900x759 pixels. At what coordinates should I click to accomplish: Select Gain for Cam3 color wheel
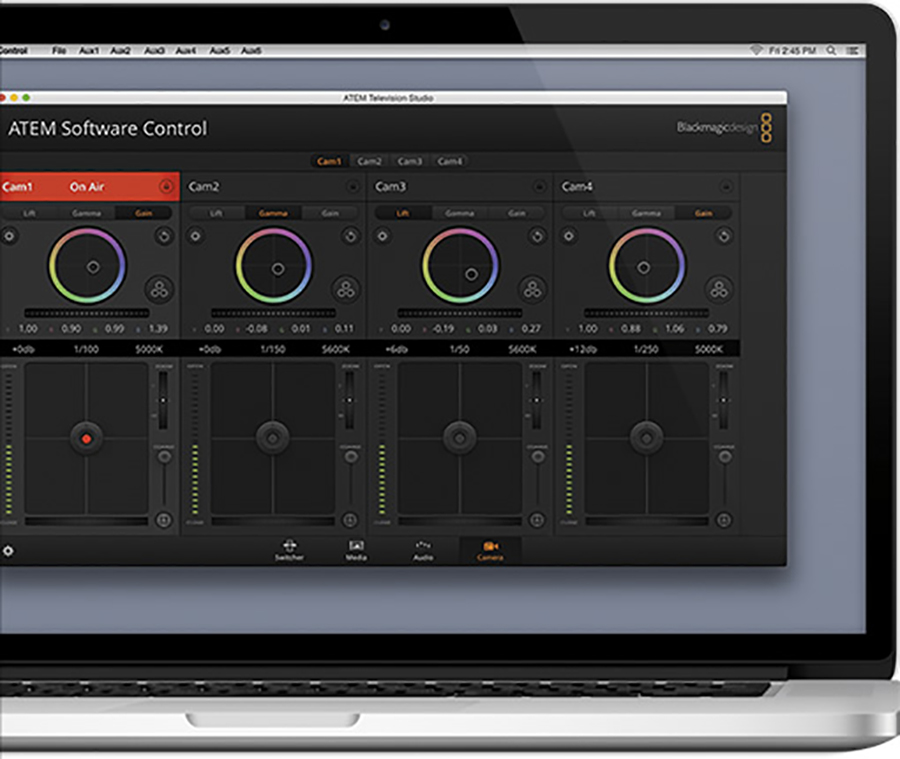pyautogui.click(x=516, y=213)
